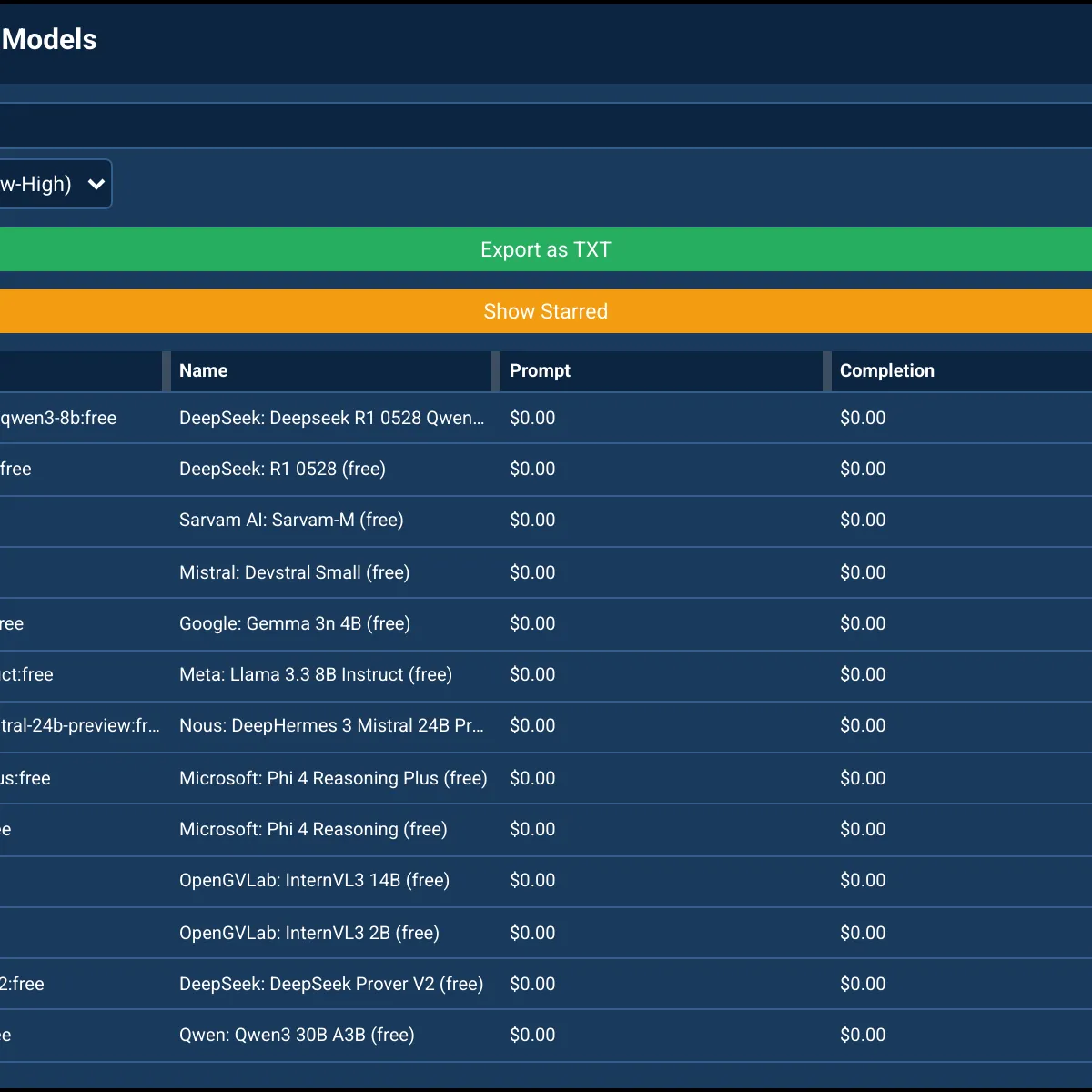This screenshot has width=1092, height=1092.
Task: Click Prompt price for DeepSeek: R1 0528 (free)
Action: click(532, 469)
